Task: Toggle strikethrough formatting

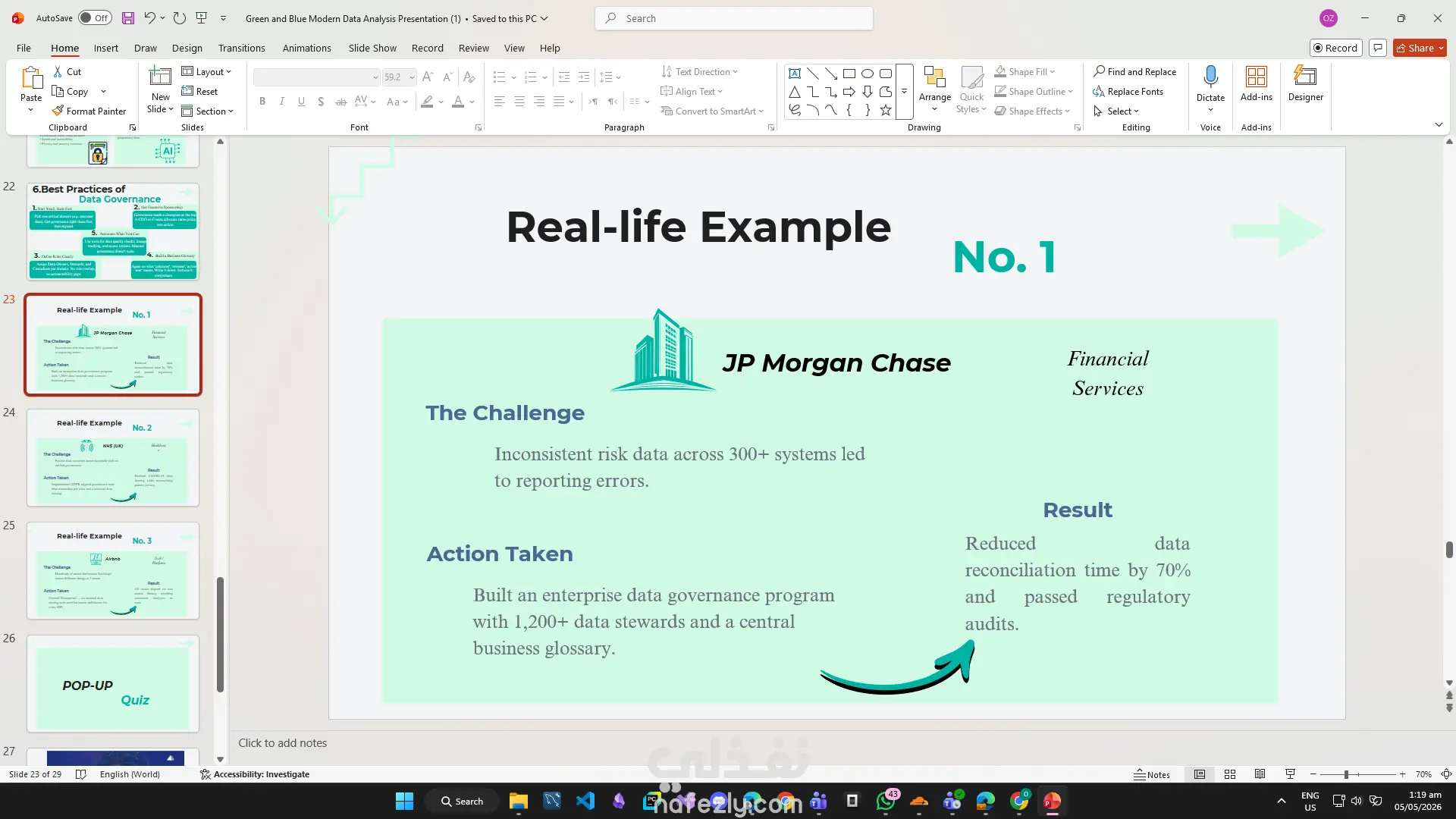Action: [340, 101]
